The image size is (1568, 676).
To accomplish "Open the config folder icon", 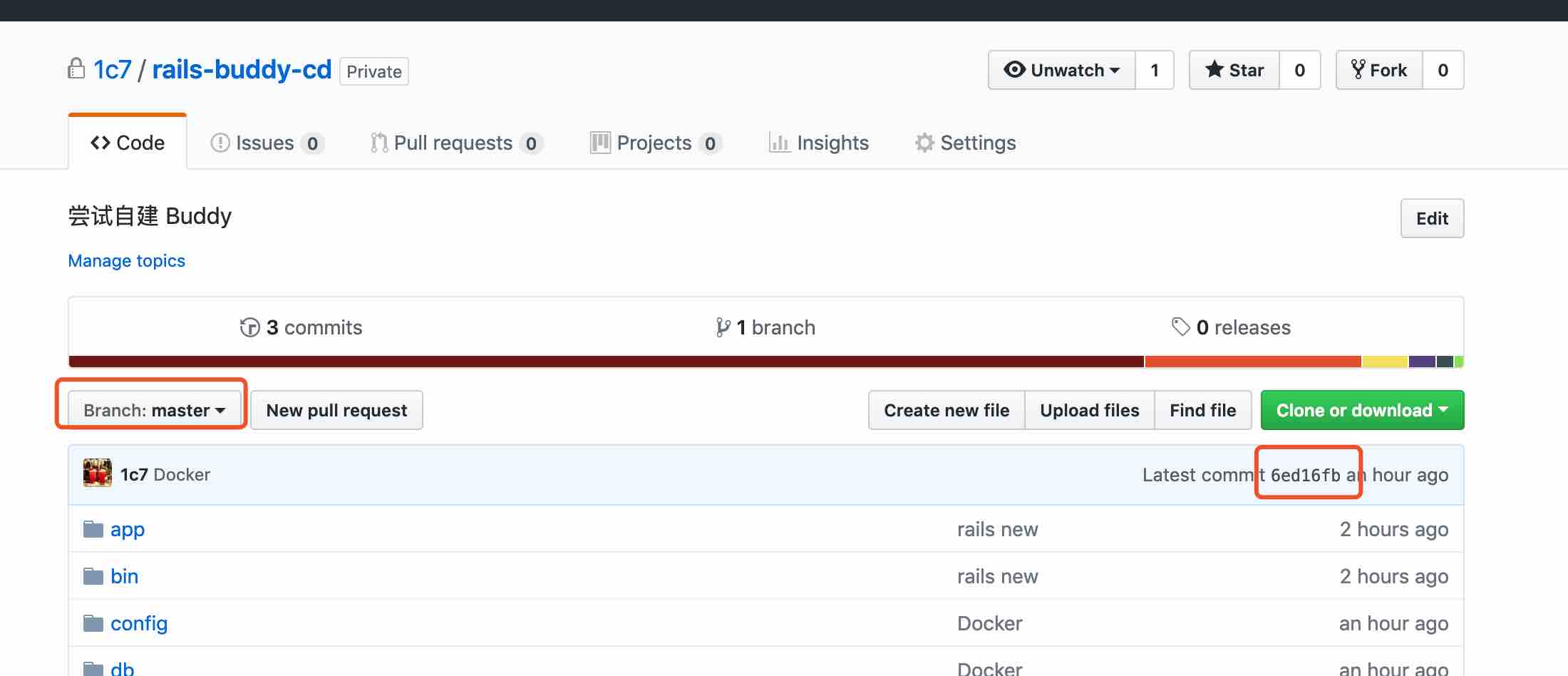I will 93,623.
